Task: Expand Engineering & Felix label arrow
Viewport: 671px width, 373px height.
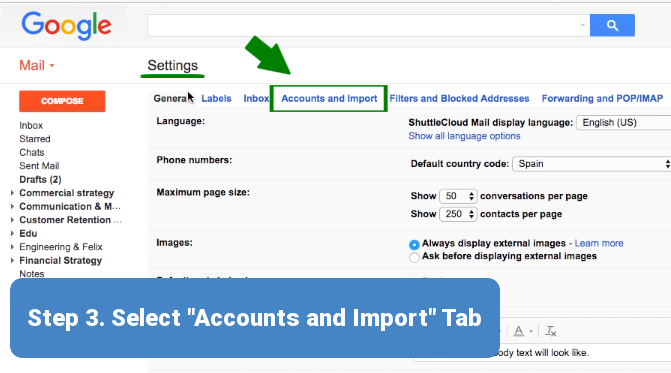Action: coord(12,247)
